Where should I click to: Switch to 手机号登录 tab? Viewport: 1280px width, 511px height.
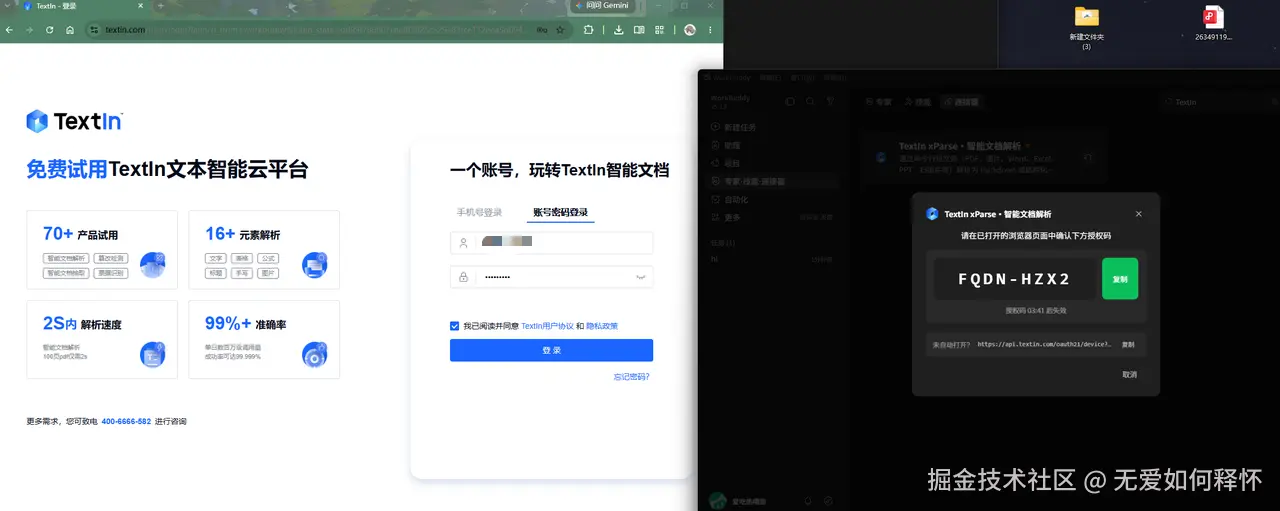[x=479, y=212]
